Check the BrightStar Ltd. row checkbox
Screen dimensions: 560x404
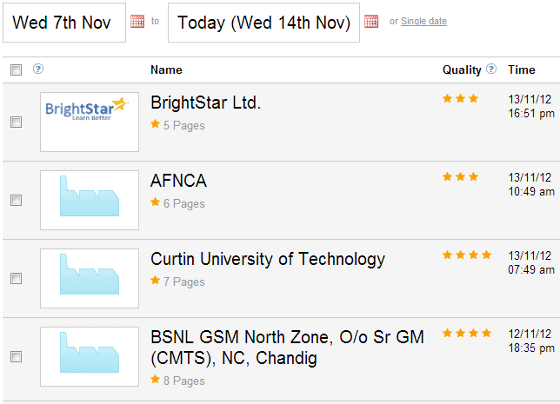pos(16,122)
